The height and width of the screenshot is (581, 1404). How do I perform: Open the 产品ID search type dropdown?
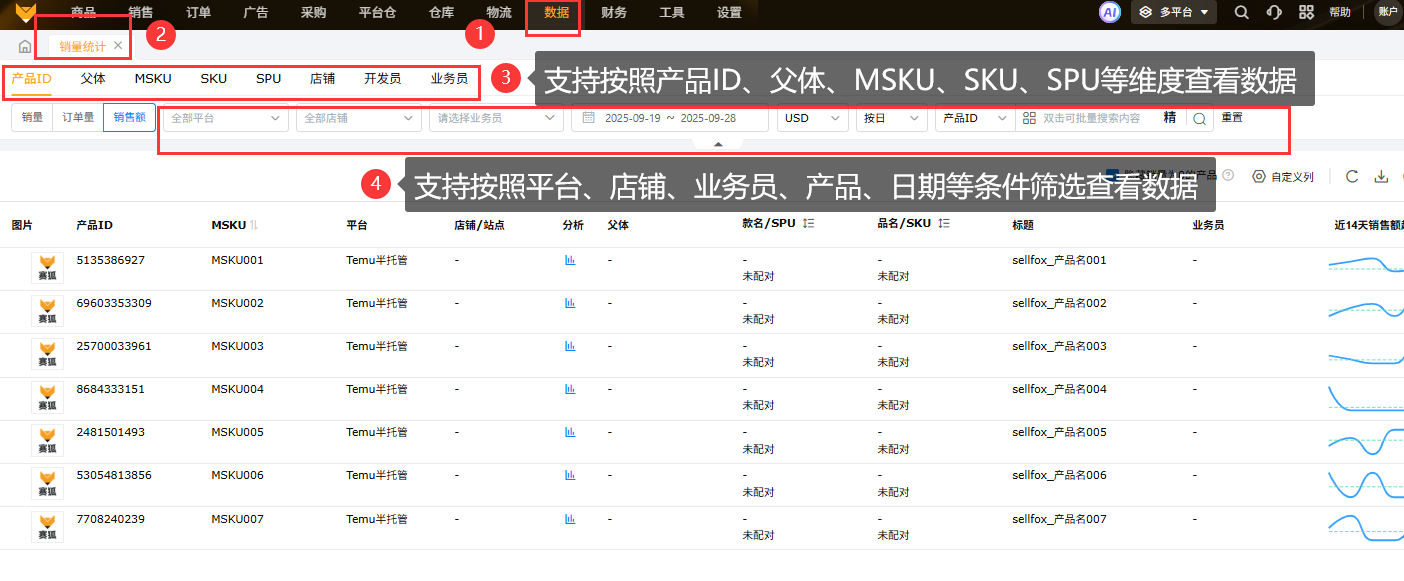975,118
